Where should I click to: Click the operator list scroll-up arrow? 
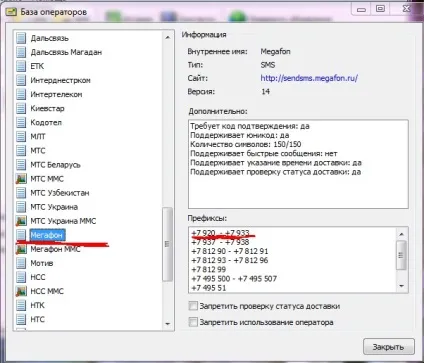(168, 38)
